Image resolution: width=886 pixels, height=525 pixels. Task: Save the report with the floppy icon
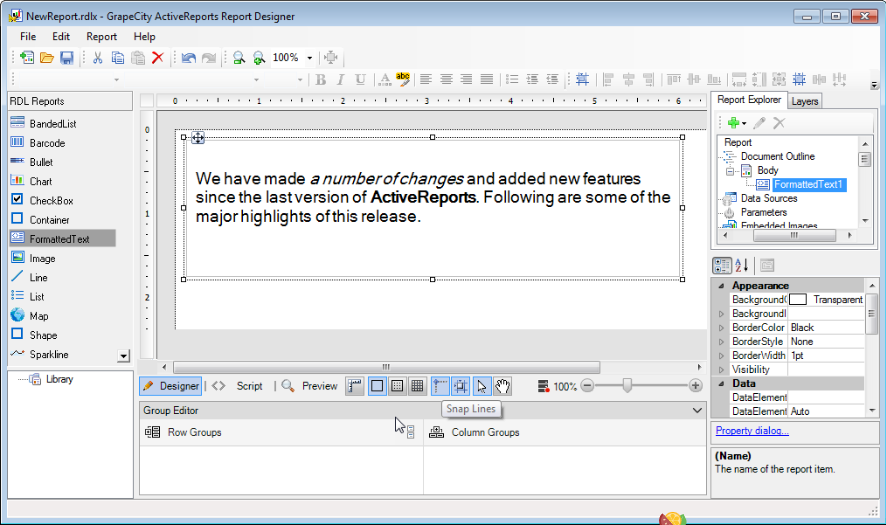tap(67, 57)
